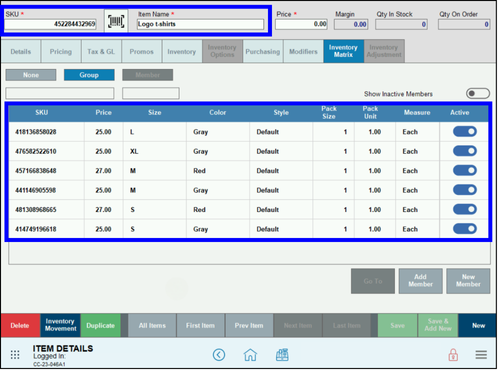Open the Inventory Options tab
Screen dimensions: 498x370
coord(222,51)
